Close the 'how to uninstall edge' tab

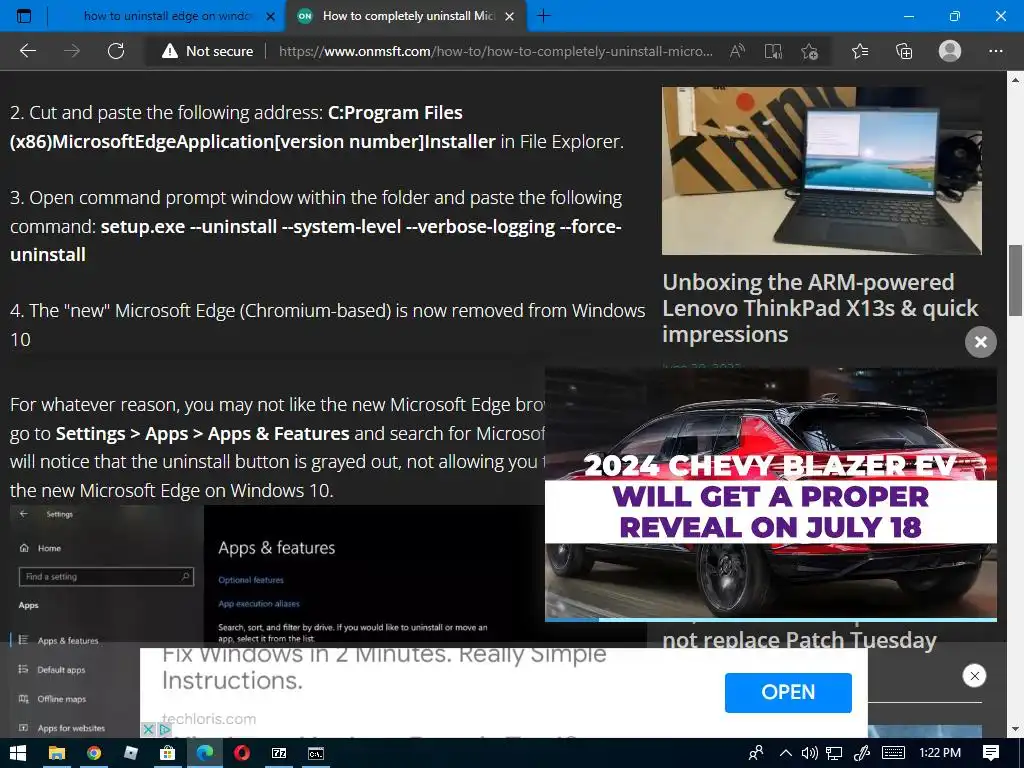(270, 16)
